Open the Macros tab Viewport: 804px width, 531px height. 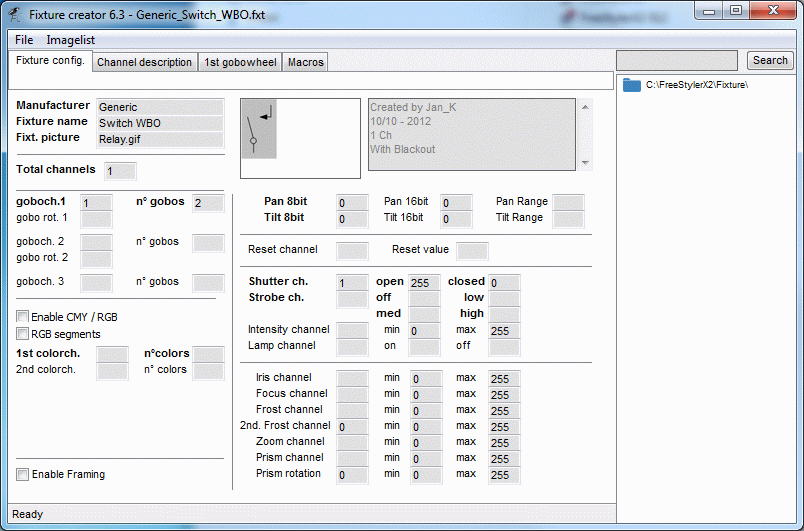(306, 63)
